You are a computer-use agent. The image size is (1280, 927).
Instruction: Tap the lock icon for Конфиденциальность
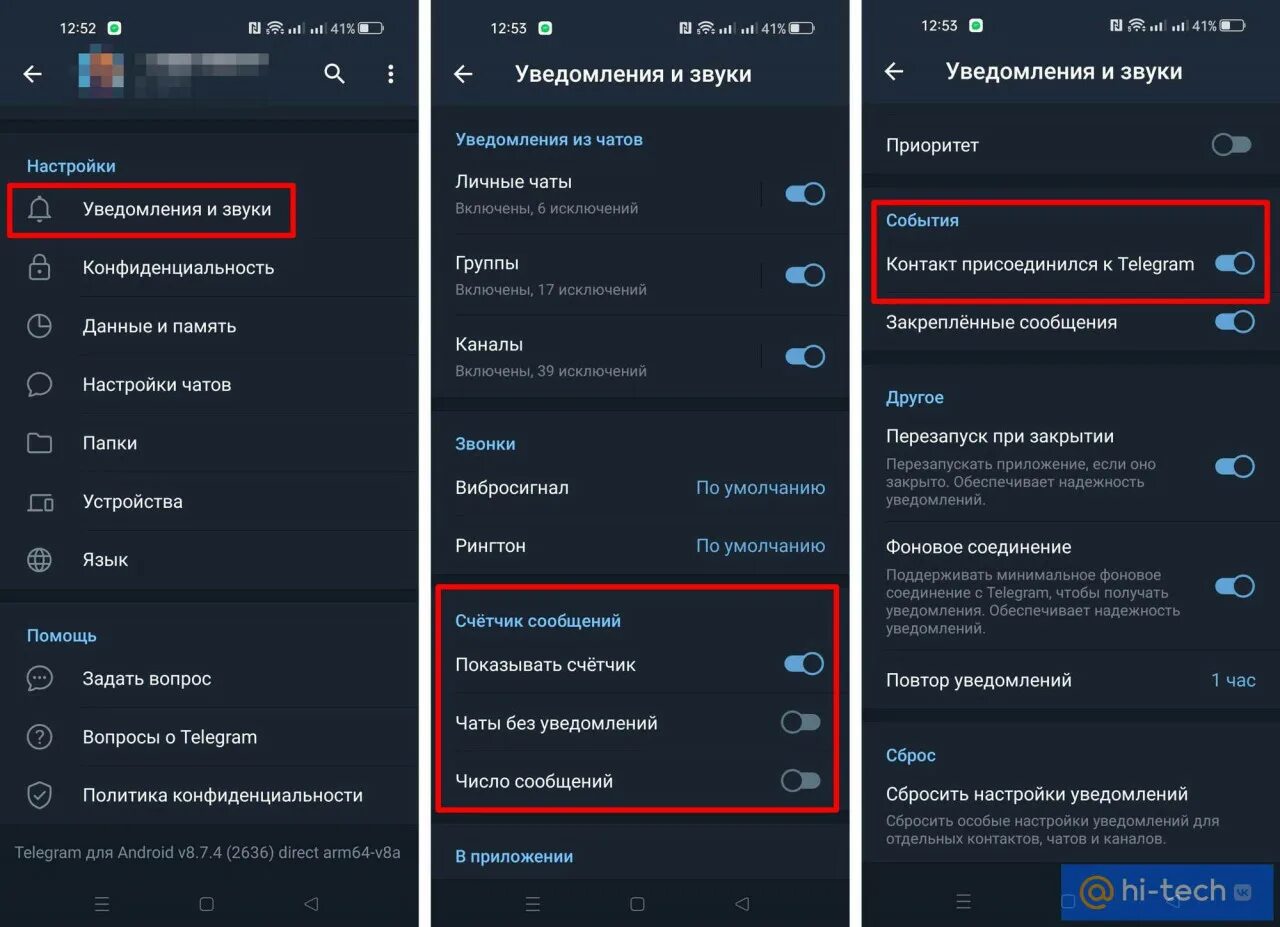39,267
